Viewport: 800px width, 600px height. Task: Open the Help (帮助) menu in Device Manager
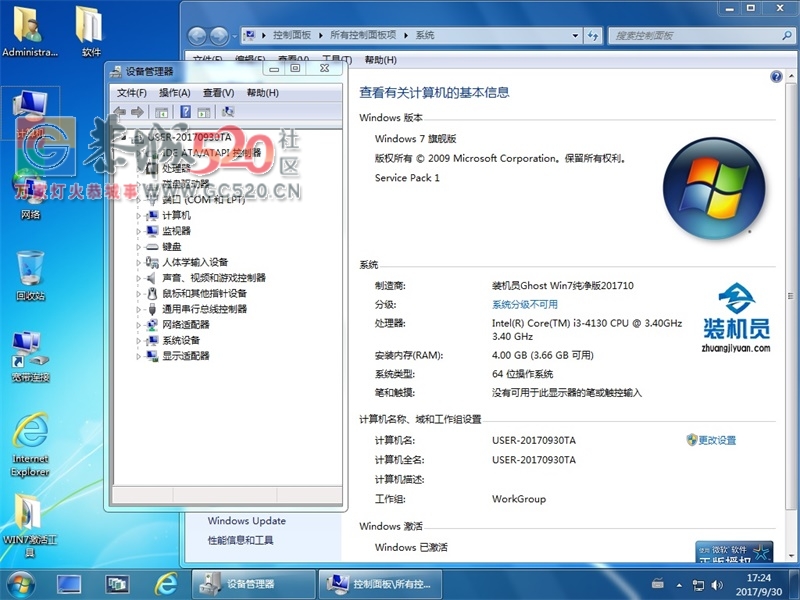tap(262, 92)
